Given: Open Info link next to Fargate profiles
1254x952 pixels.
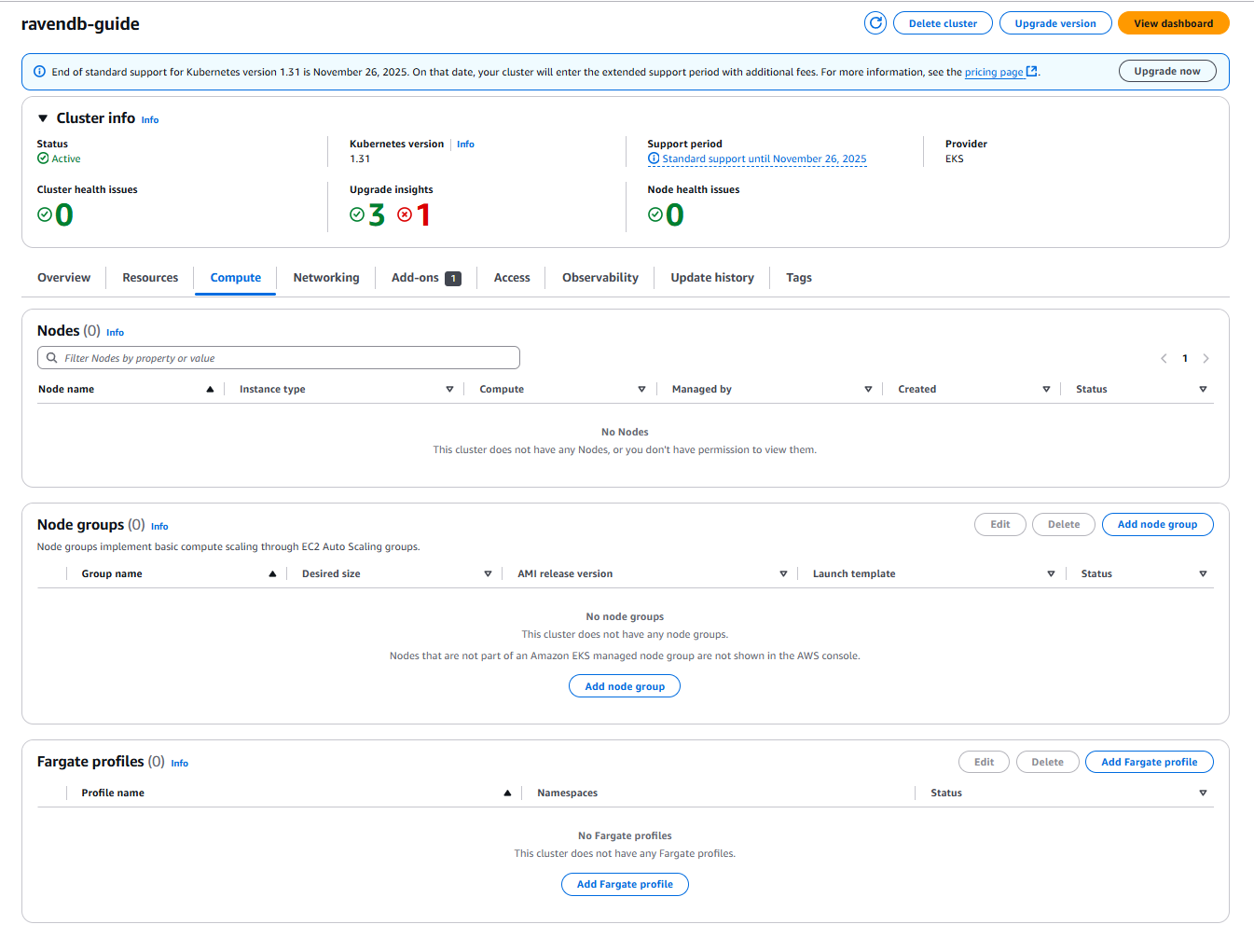Looking at the screenshot, I should pyautogui.click(x=180, y=764).
